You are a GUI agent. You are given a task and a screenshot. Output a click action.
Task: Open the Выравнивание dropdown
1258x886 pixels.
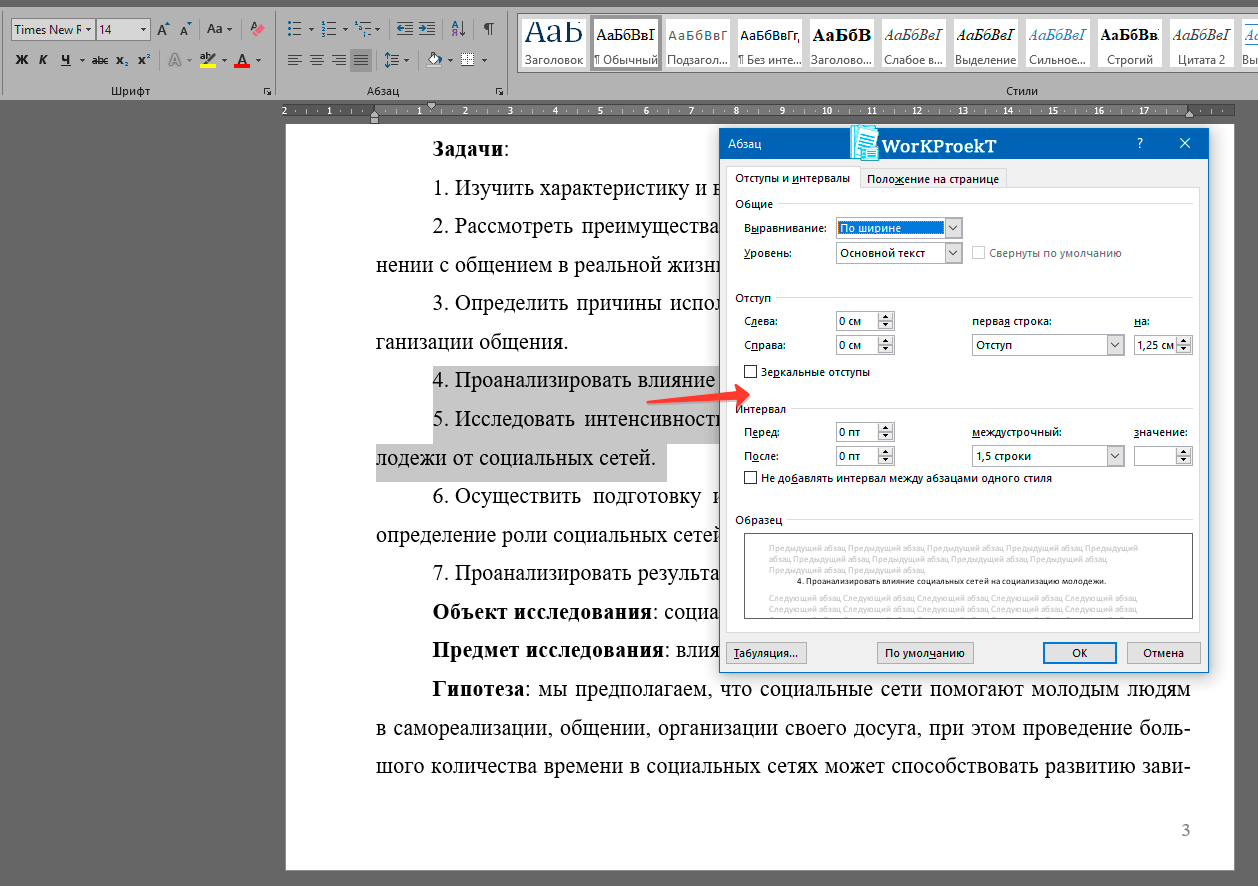pyautogui.click(x=953, y=227)
